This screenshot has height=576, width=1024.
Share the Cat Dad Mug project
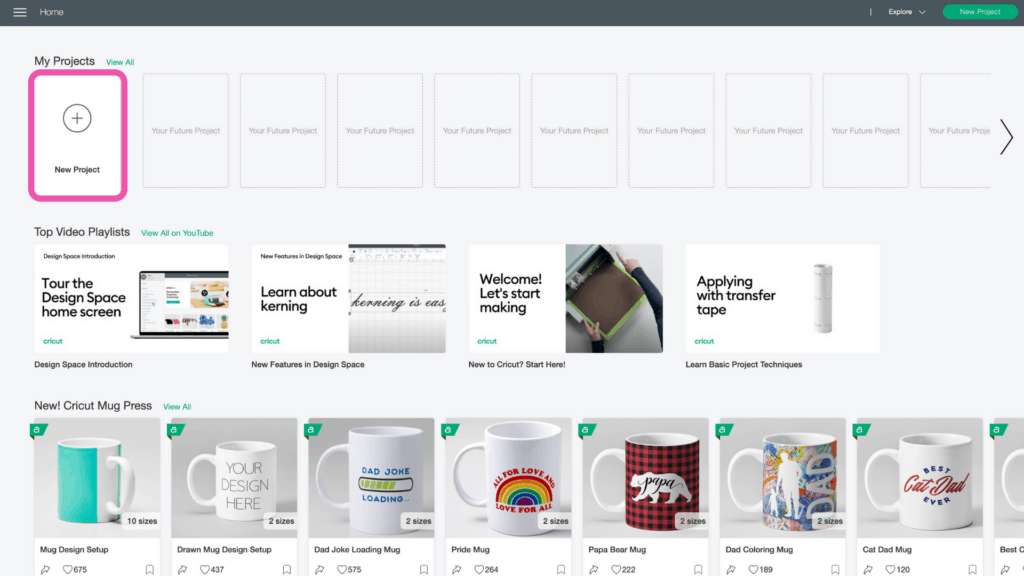click(869, 569)
